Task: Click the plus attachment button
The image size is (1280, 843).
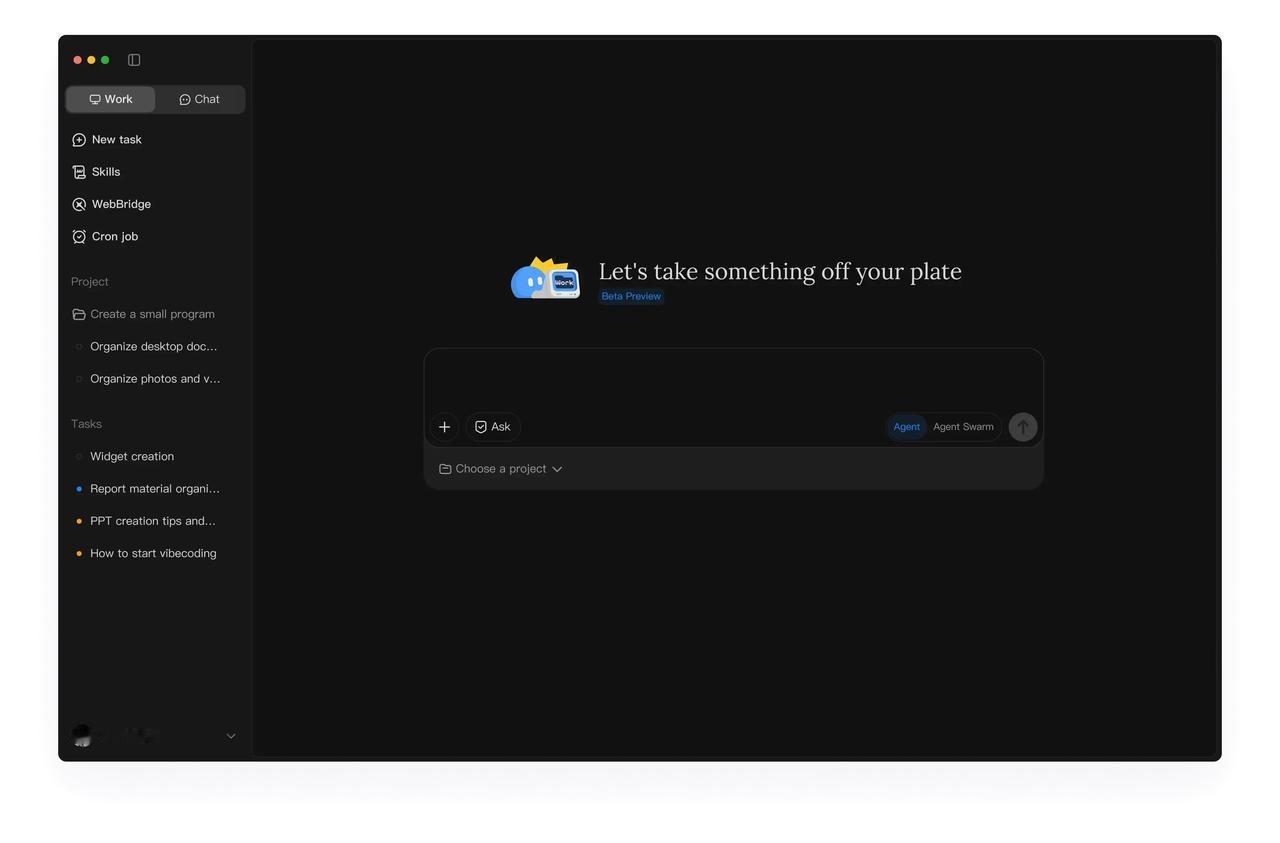Action: pos(445,427)
